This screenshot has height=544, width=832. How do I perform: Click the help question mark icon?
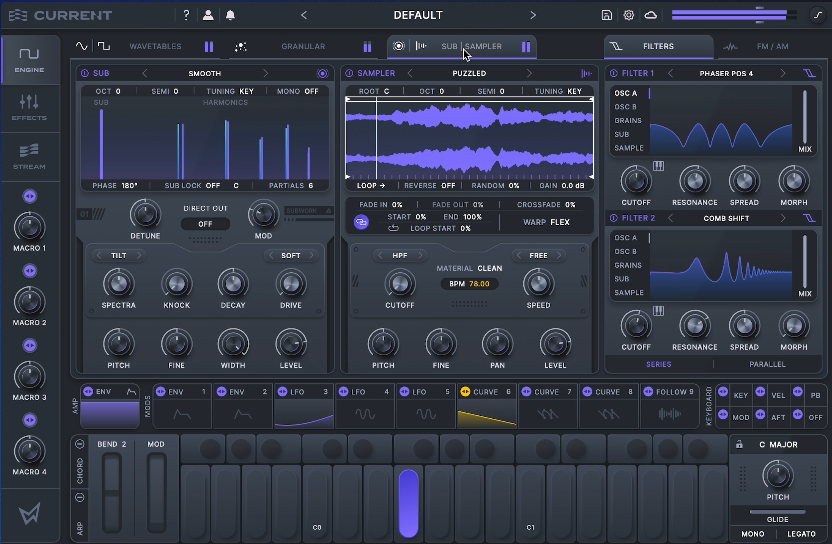(x=186, y=15)
